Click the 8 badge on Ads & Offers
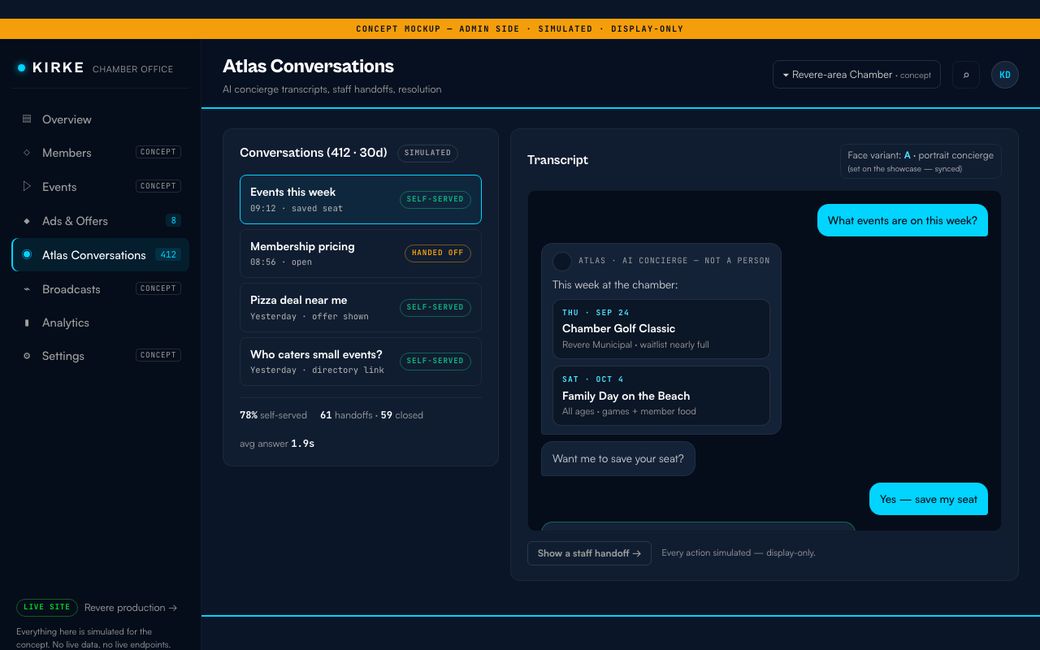The width and height of the screenshot is (1040, 650). 173,220
